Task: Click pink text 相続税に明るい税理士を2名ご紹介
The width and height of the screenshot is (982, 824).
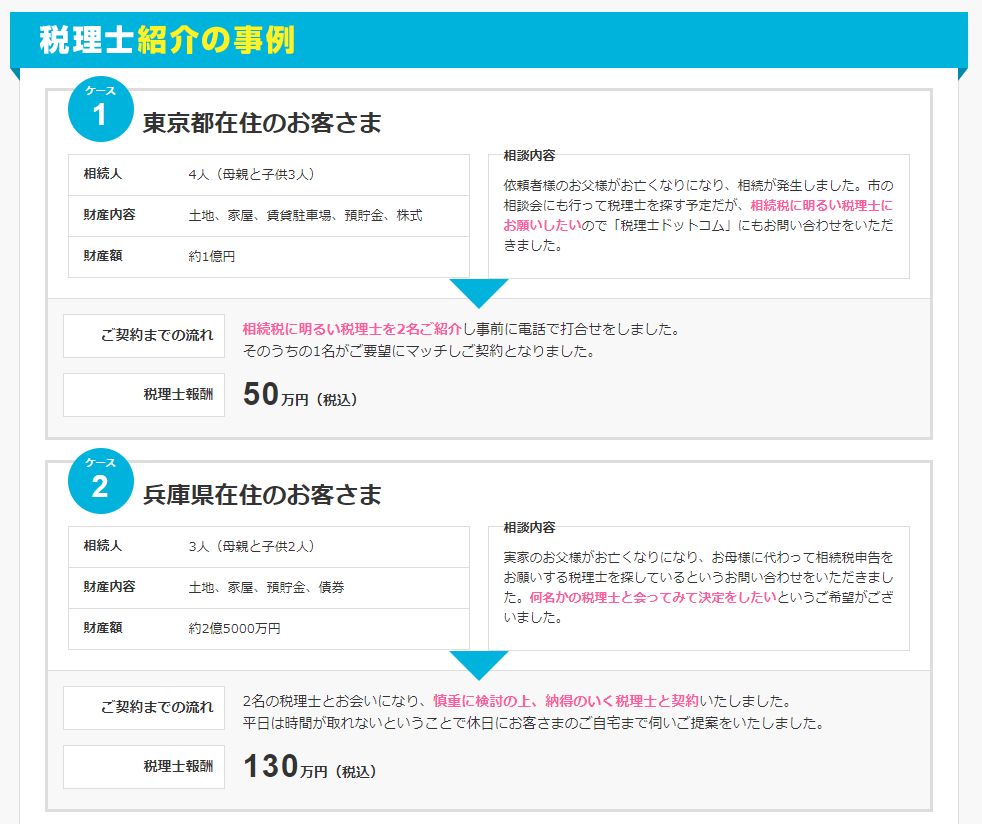Action: click(352, 329)
